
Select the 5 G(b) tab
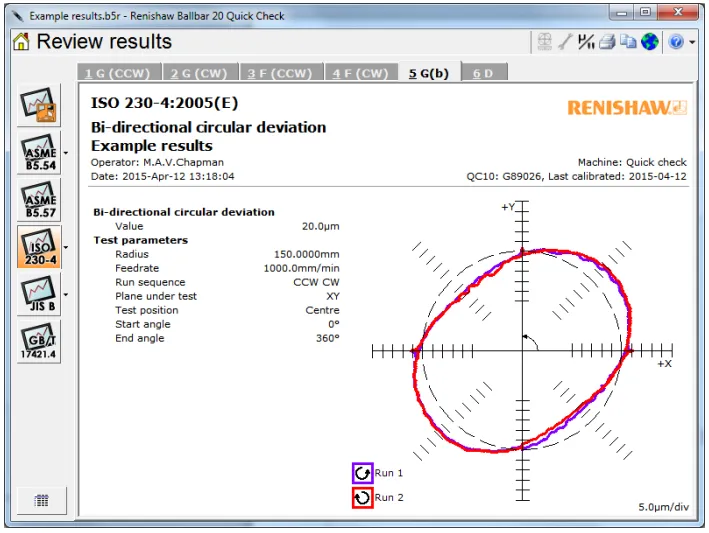429,72
